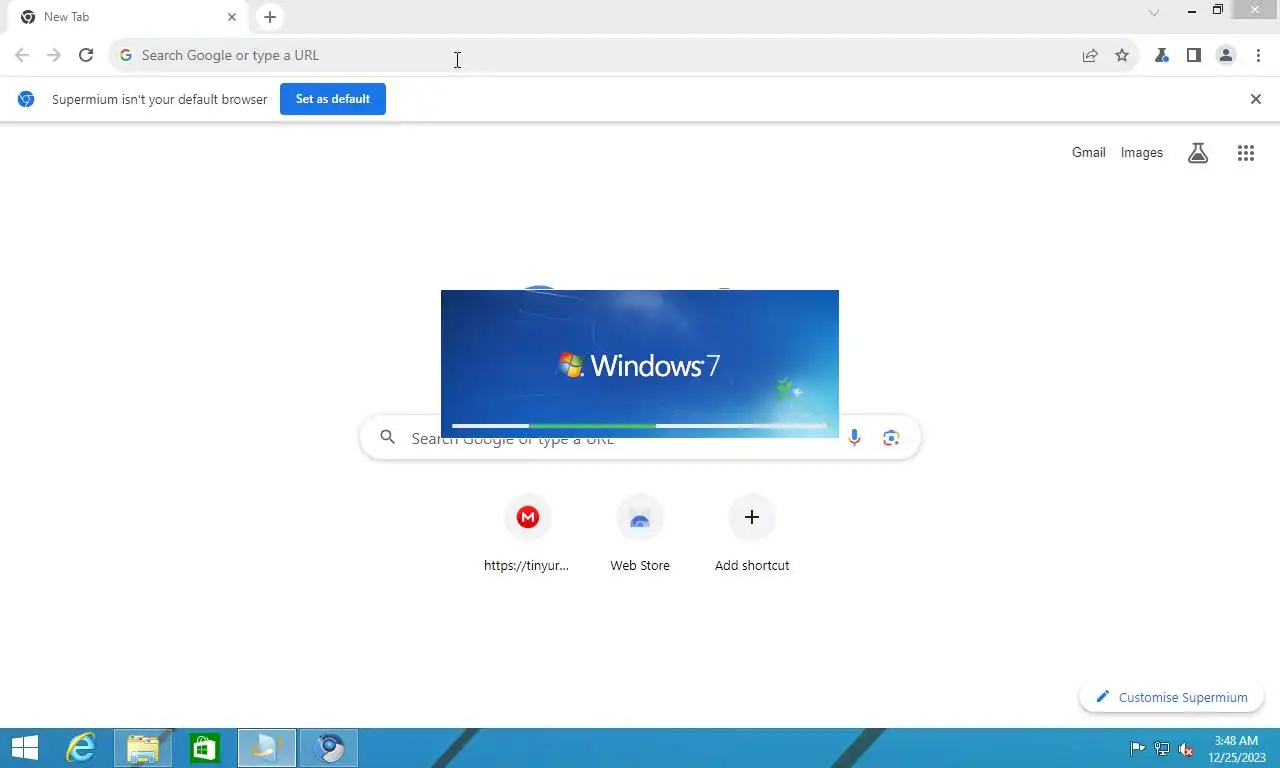
Task: Select the New Tab tab
Action: [126, 17]
